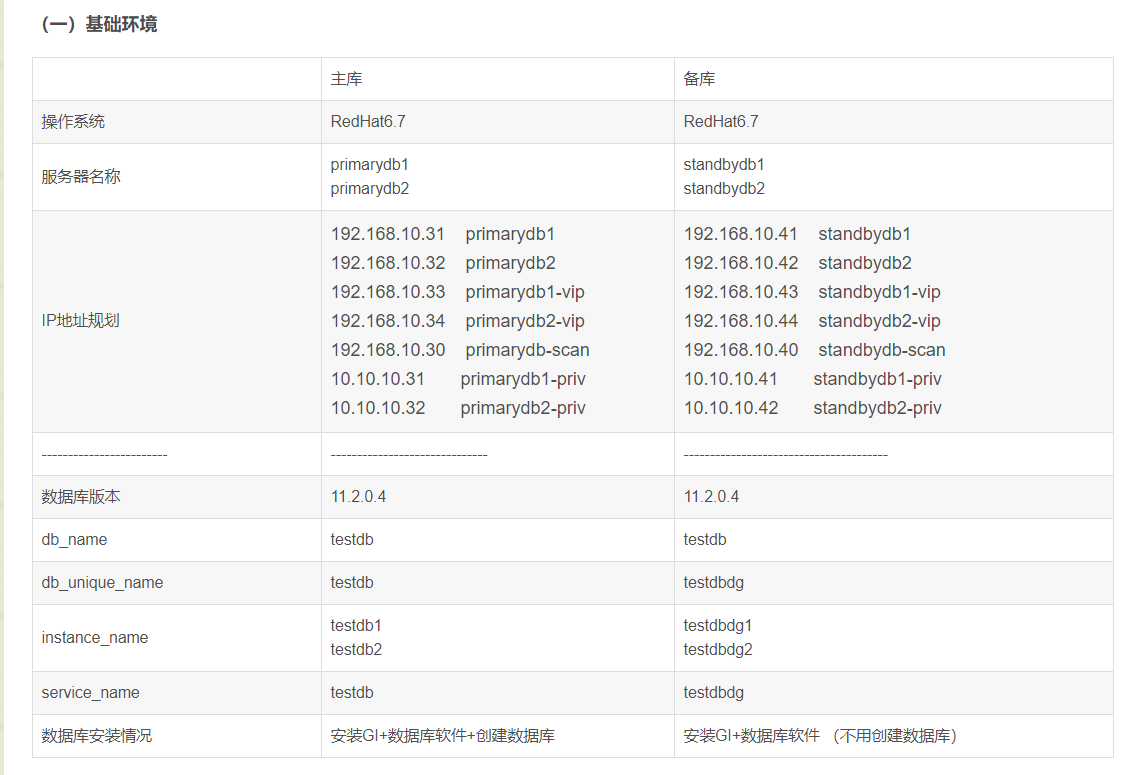Click the primarydb2-vip address line
Viewport: 1125px width, 775px height.
coord(458,321)
